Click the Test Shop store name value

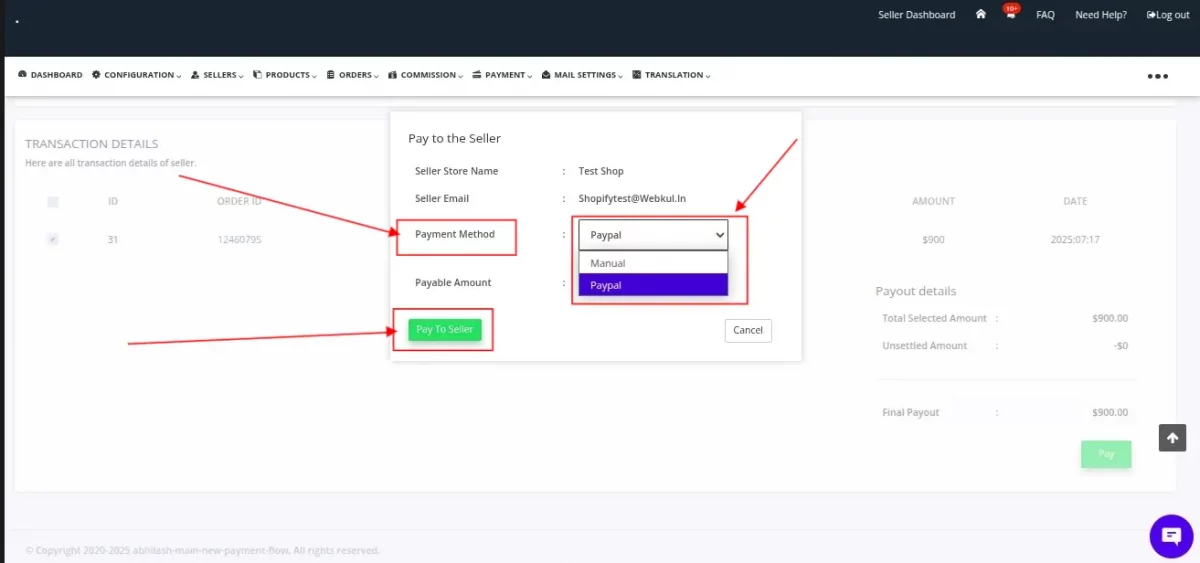tap(601, 171)
